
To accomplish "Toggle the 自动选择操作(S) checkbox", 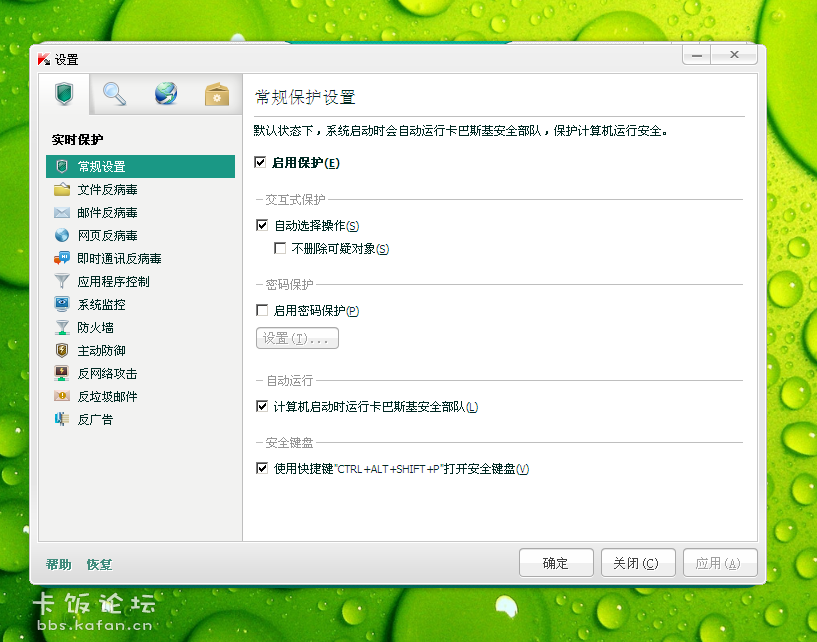I will [262, 225].
